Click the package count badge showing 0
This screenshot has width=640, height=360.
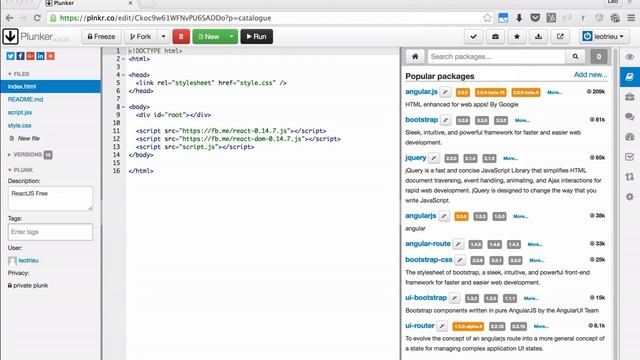(599, 57)
